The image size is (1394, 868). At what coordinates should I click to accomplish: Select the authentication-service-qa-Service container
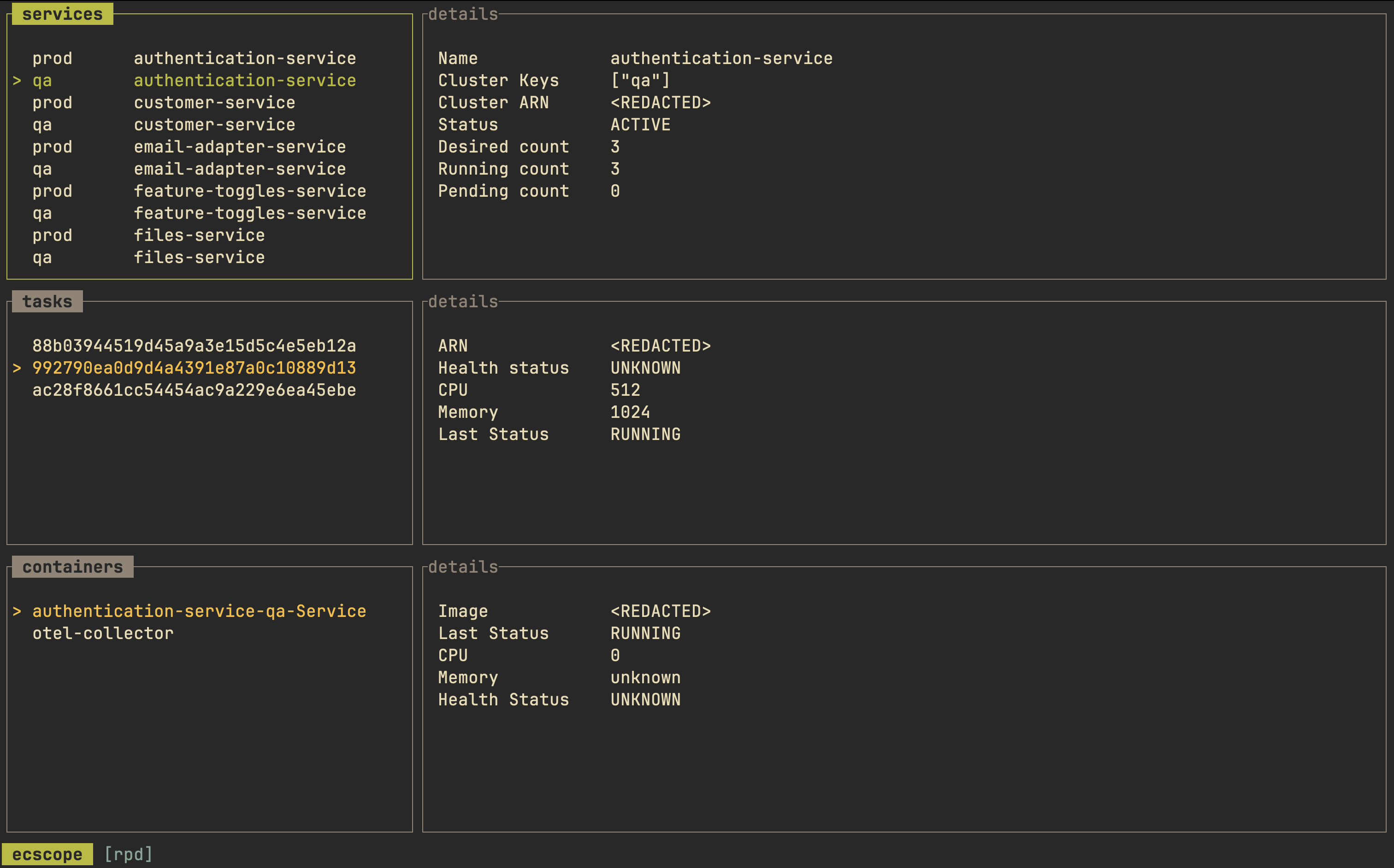click(198, 611)
